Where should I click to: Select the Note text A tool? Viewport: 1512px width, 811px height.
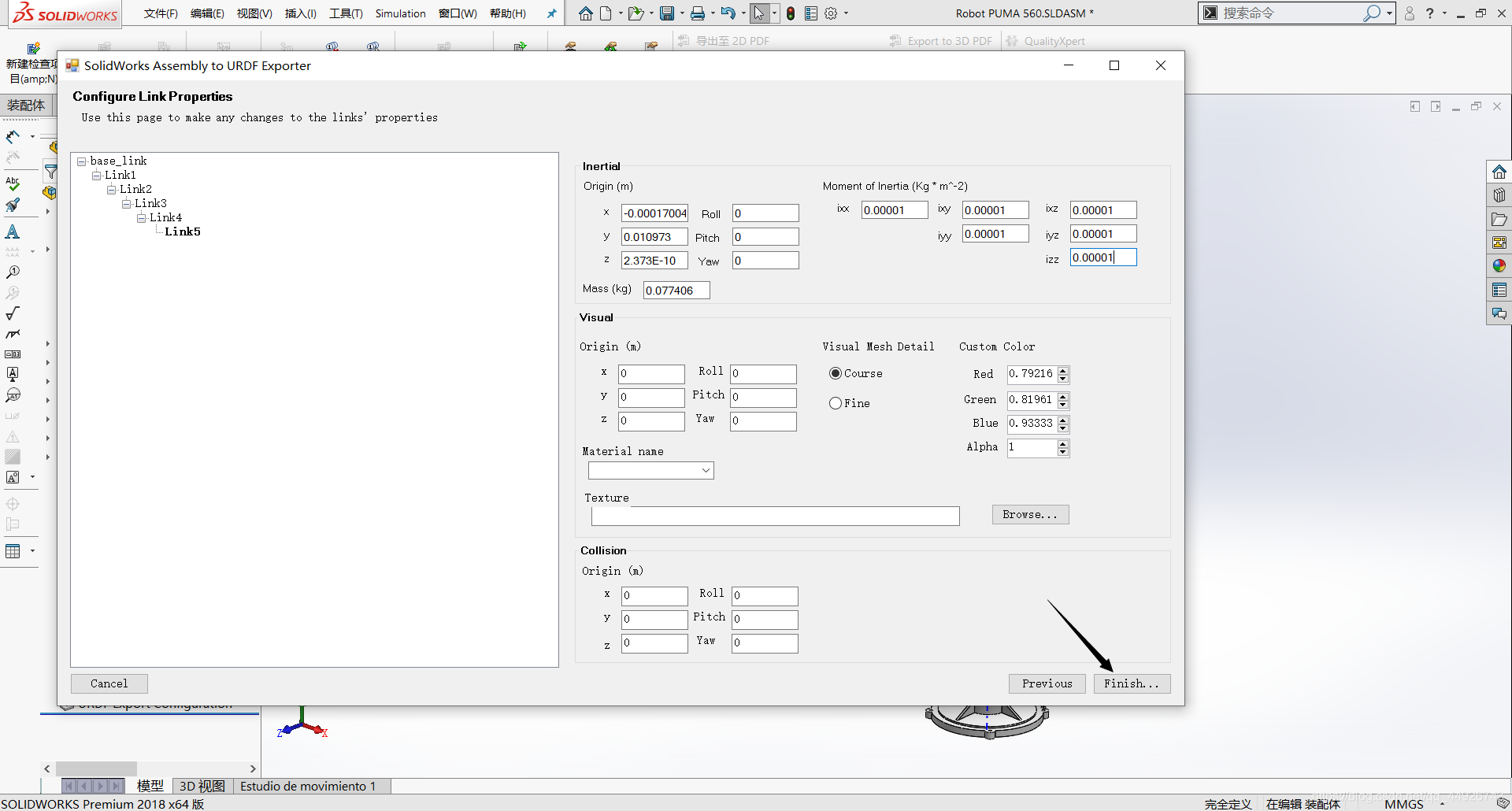(13, 231)
